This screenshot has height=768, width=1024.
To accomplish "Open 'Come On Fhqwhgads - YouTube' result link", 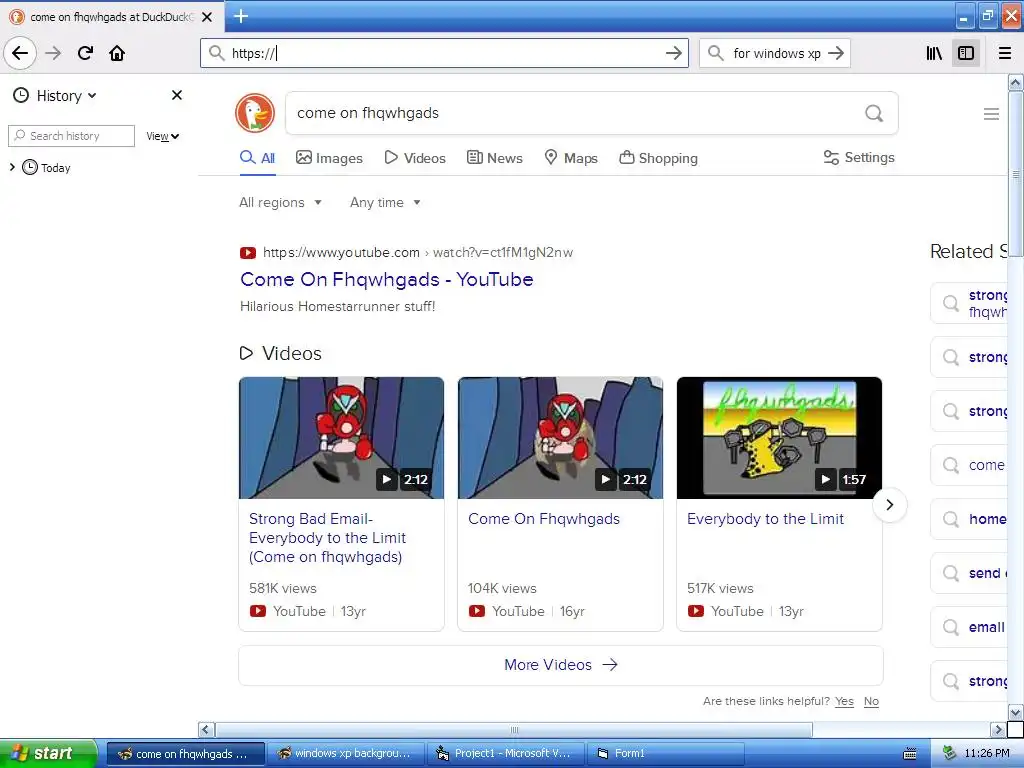I will pos(387,280).
